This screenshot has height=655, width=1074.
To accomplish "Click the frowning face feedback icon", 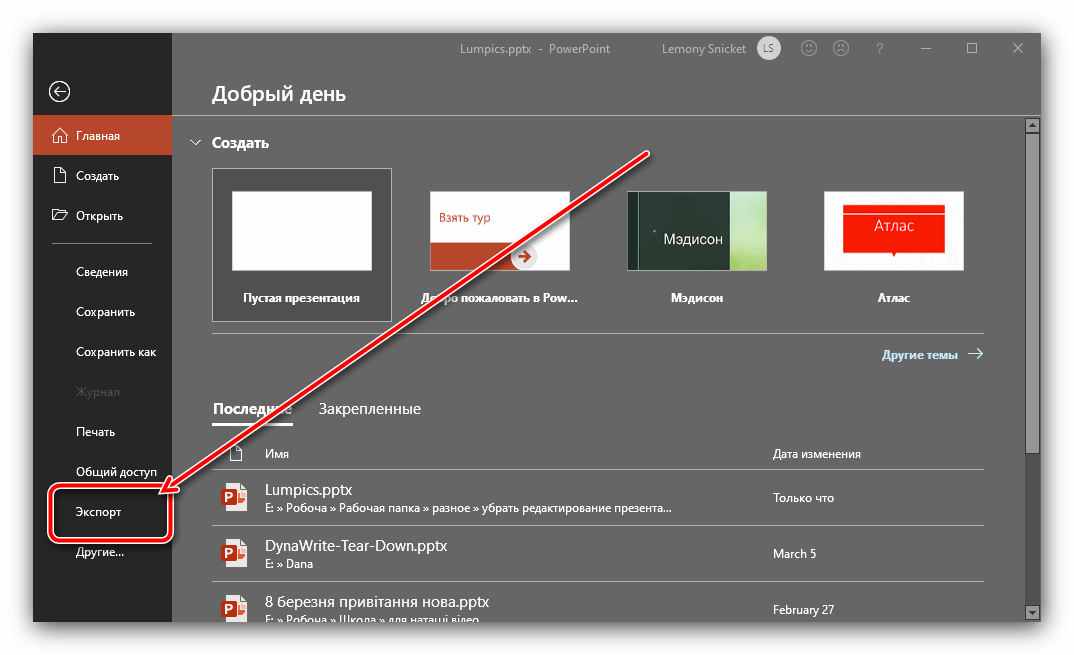I will pyautogui.click(x=841, y=48).
